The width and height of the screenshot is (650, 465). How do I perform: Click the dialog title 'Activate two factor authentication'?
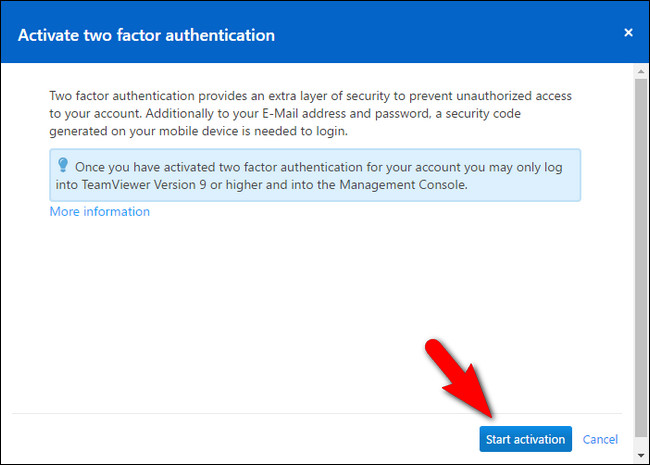click(x=147, y=35)
